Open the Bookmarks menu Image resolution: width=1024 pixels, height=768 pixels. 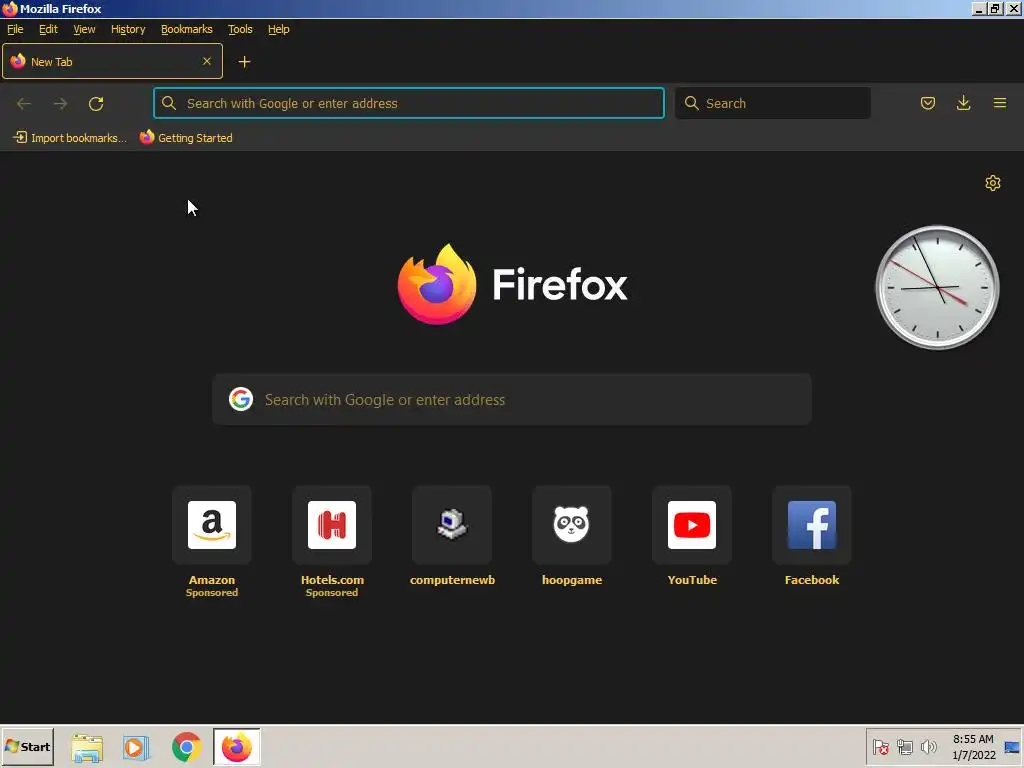[187, 29]
